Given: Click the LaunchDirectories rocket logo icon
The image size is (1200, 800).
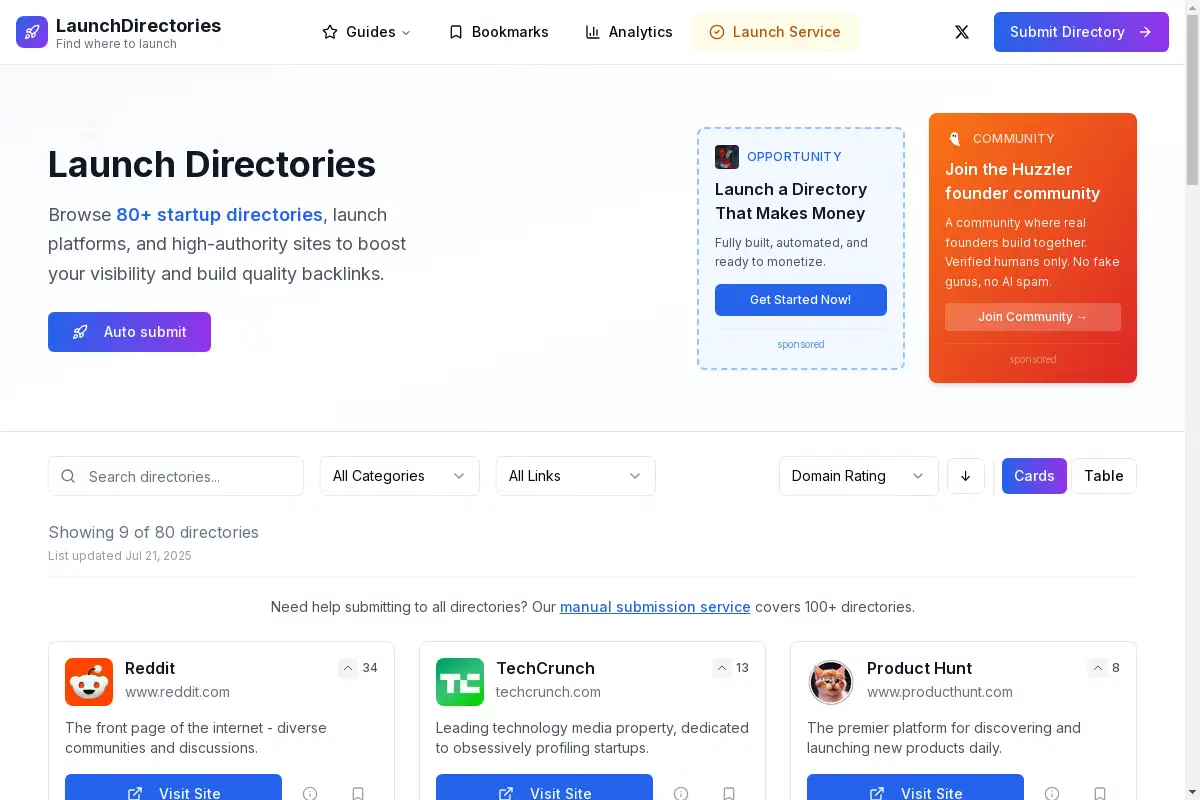Looking at the screenshot, I should [x=32, y=32].
